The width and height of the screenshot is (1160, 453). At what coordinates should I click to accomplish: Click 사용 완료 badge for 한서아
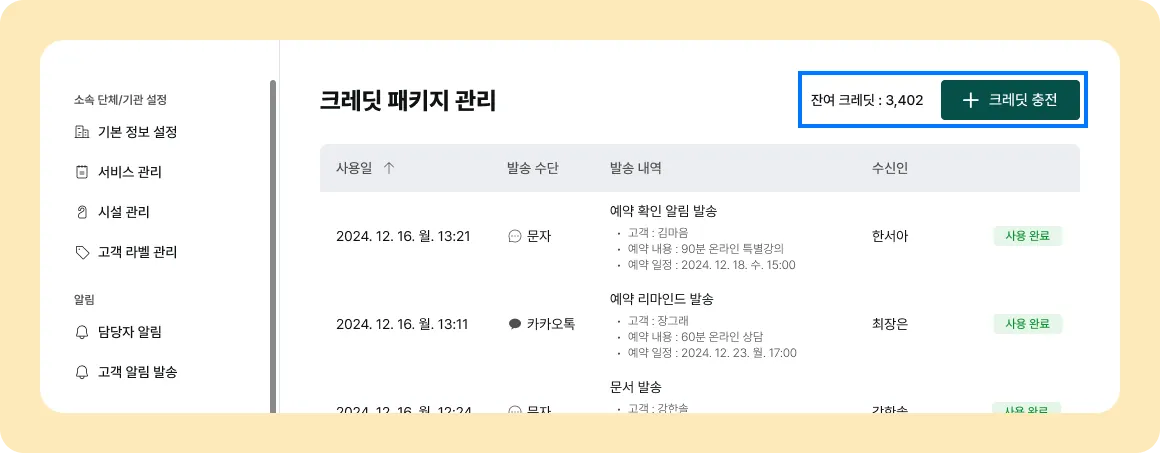[1028, 236]
